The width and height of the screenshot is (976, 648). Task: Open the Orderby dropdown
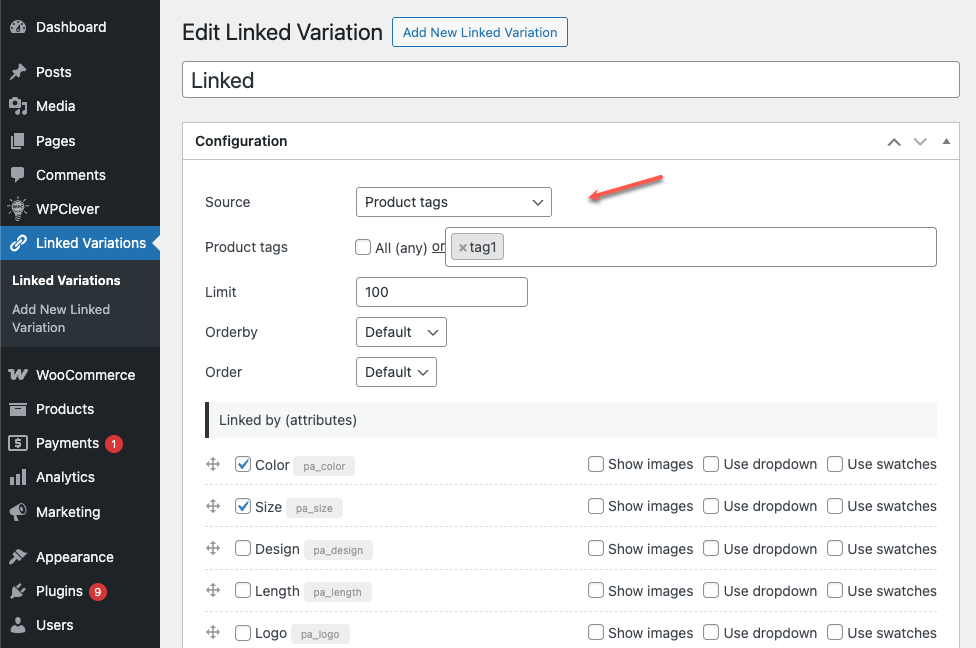[x=401, y=332]
